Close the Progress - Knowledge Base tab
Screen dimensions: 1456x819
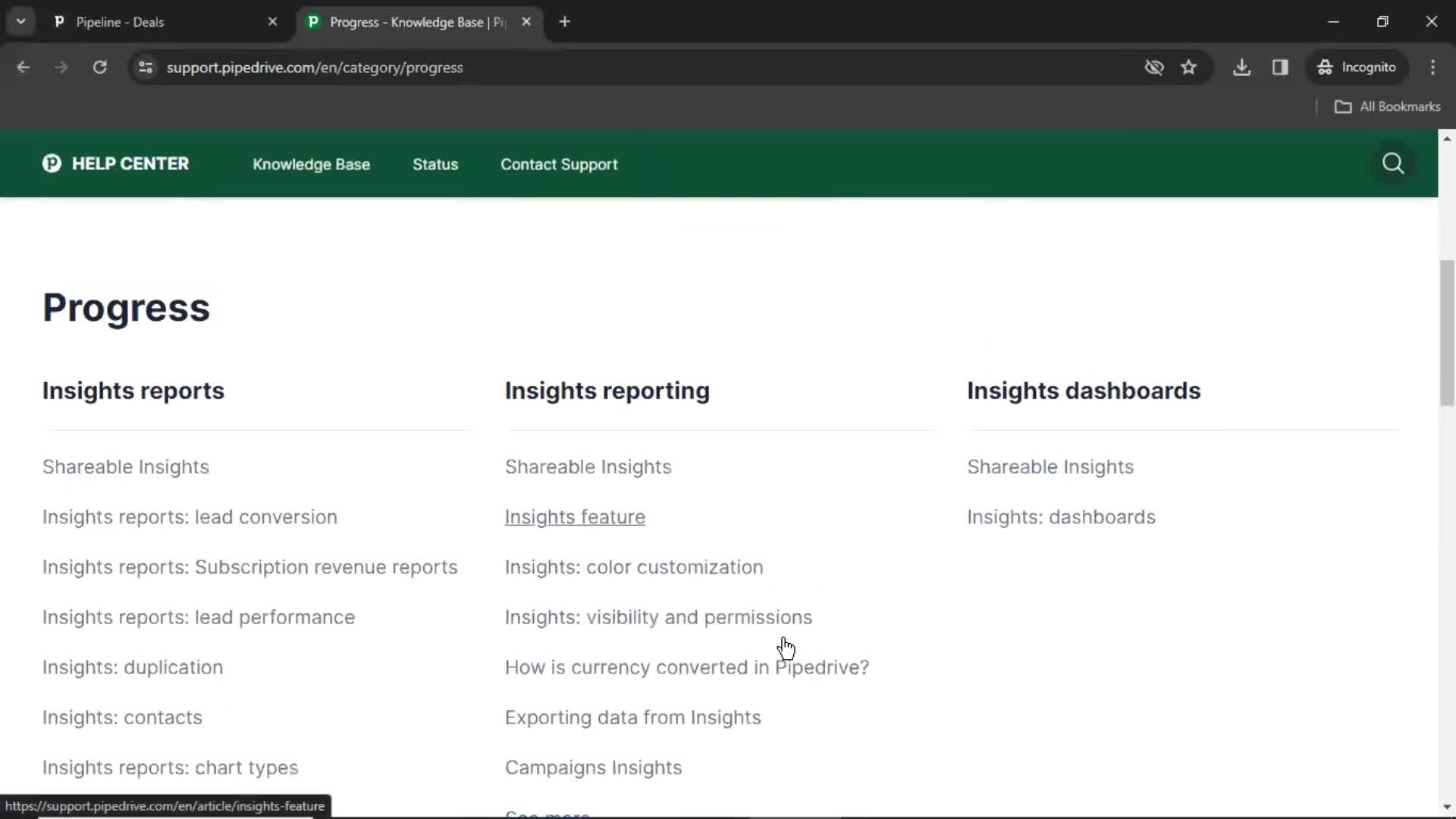(526, 22)
